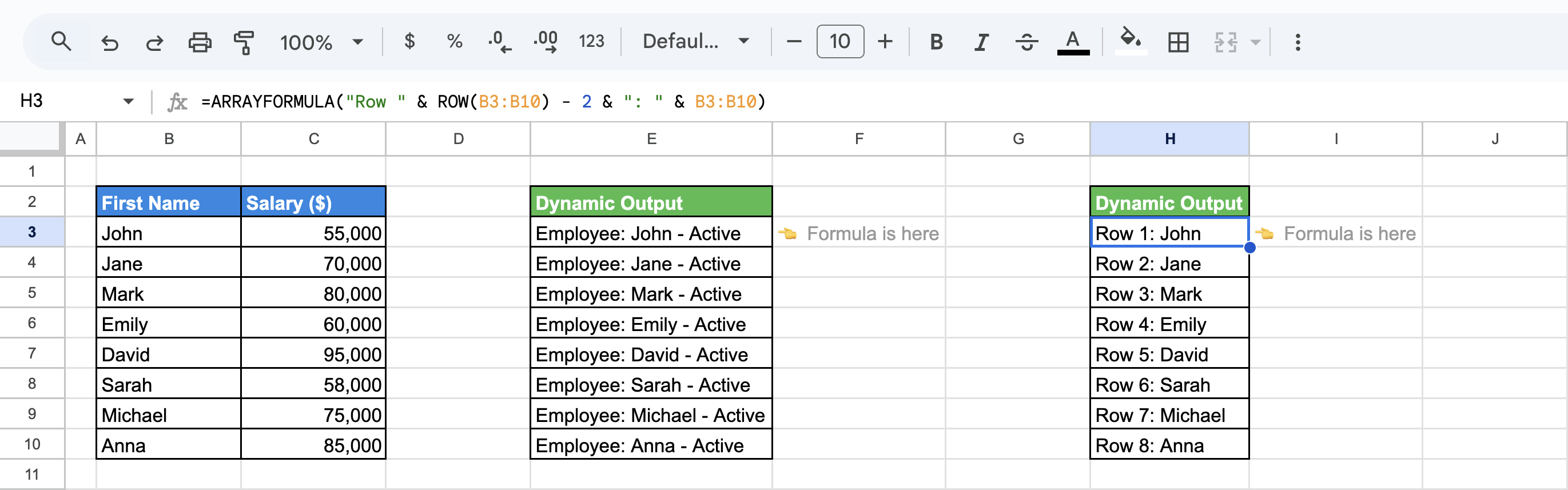The height and width of the screenshot is (490, 1568).
Task: Click the Name box showing H3
Action: (x=66, y=101)
